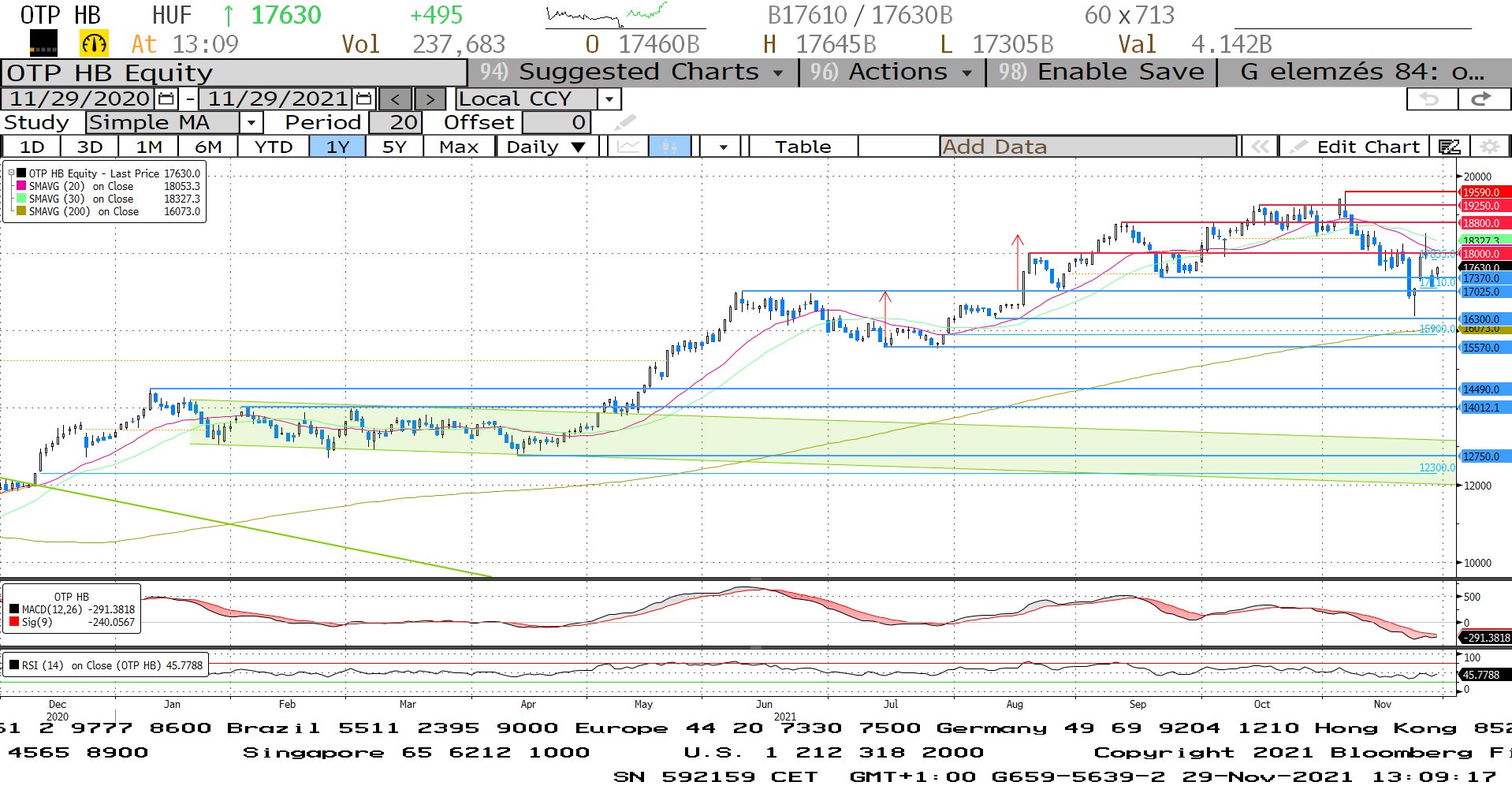Click the black square icon under OTP
Screen dimensions: 1512x808
43,43
